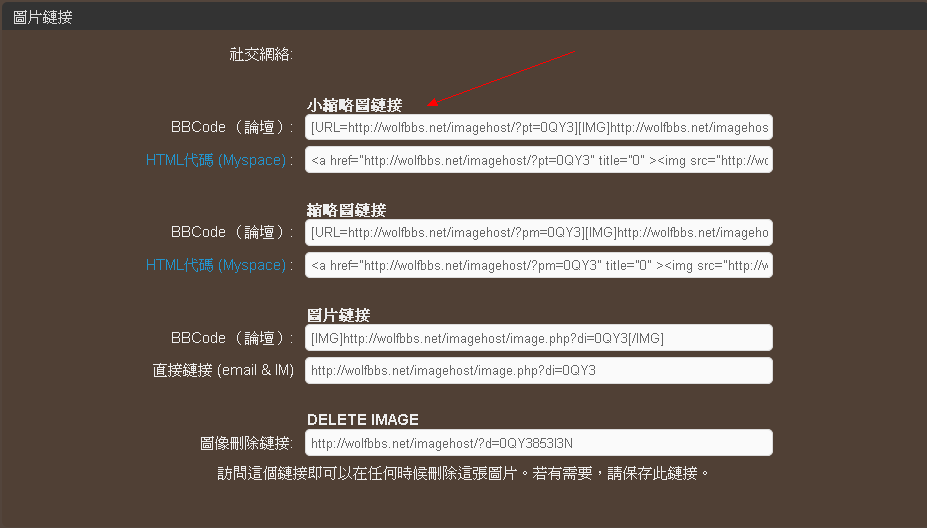Click the '社交網絡:' label
This screenshot has height=528, width=927.
261,54
